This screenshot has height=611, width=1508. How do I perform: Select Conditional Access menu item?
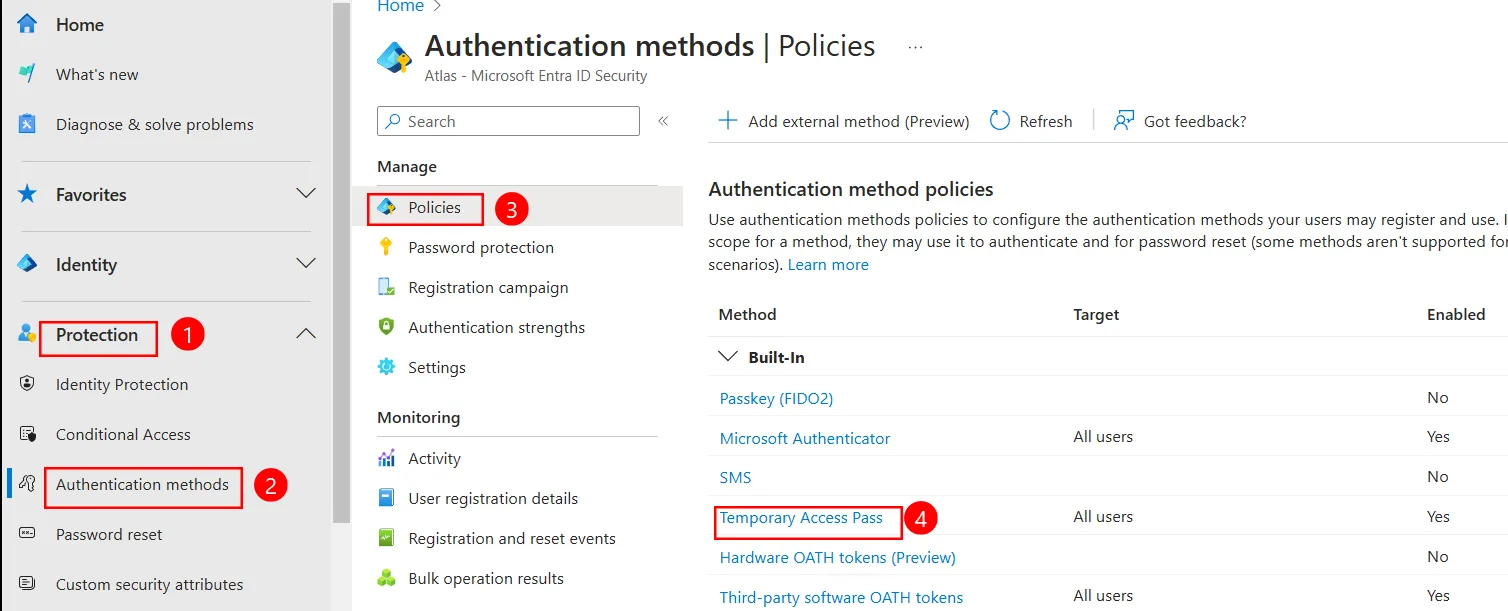pos(123,434)
